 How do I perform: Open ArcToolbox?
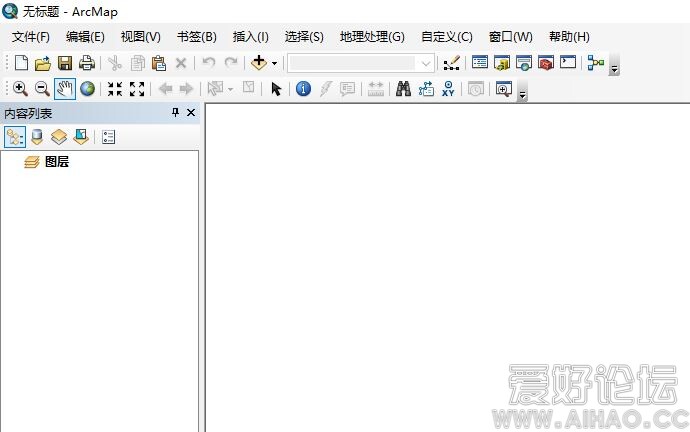coord(546,63)
